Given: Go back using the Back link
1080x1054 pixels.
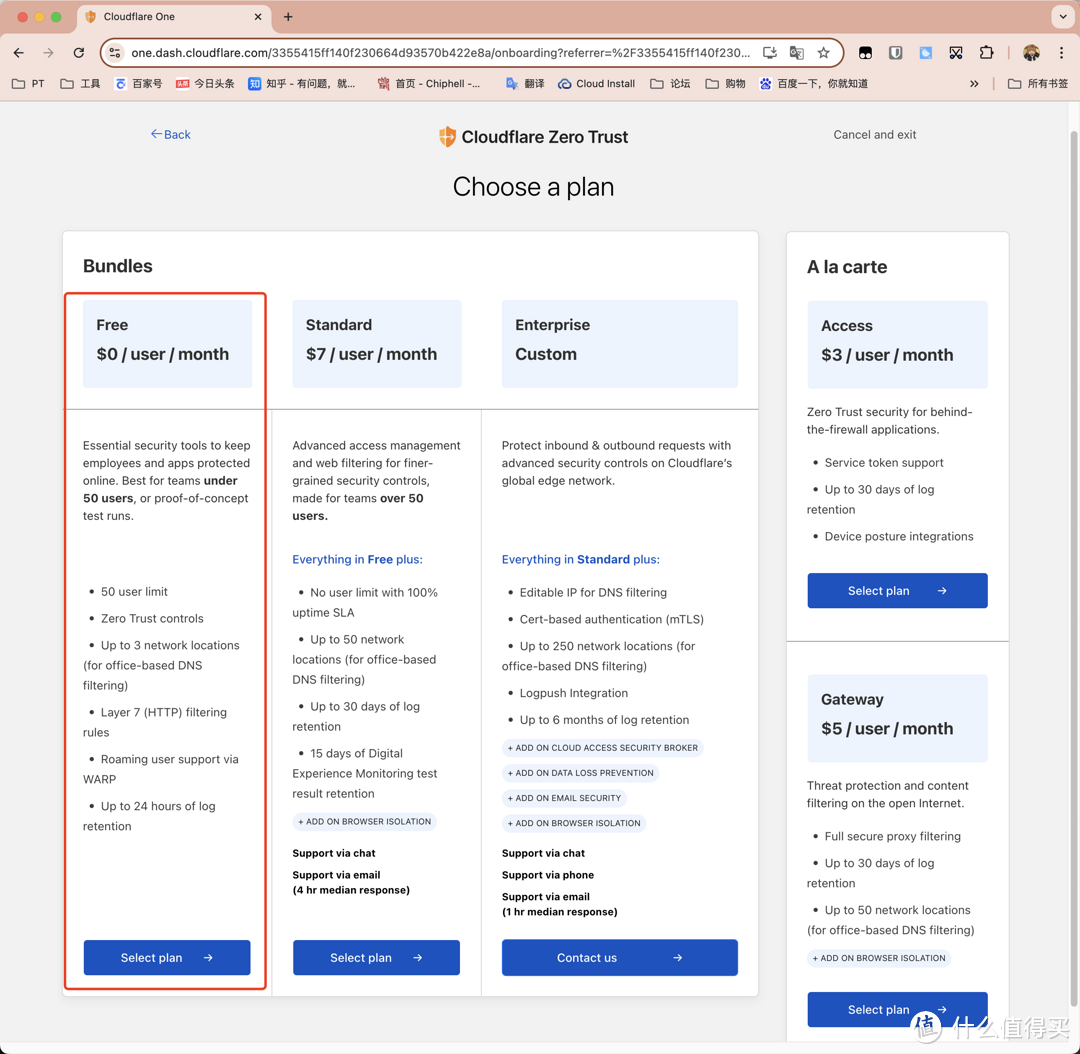Looking at the screenshot, I should (171, 134).
